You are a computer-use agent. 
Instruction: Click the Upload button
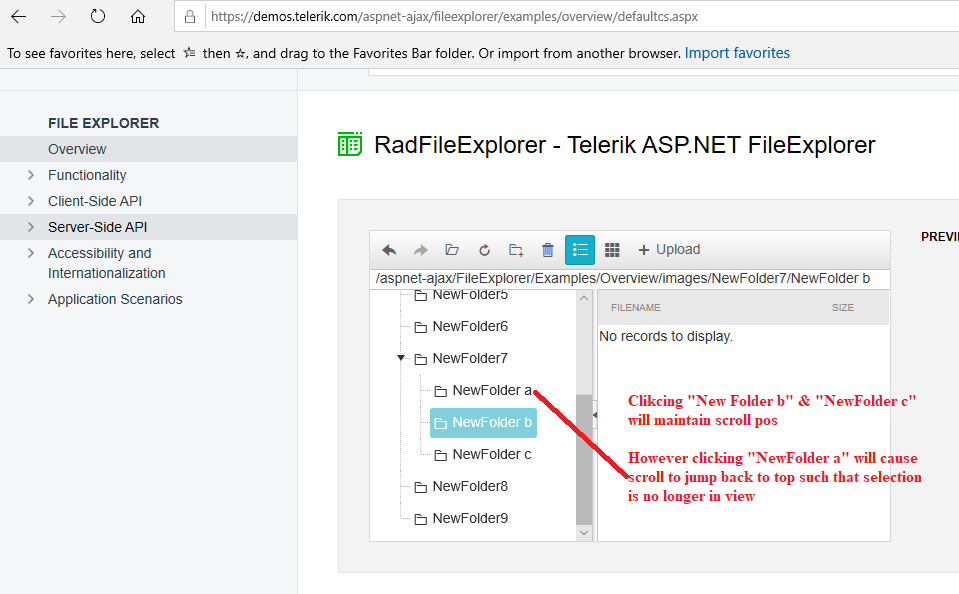[669, 250]
